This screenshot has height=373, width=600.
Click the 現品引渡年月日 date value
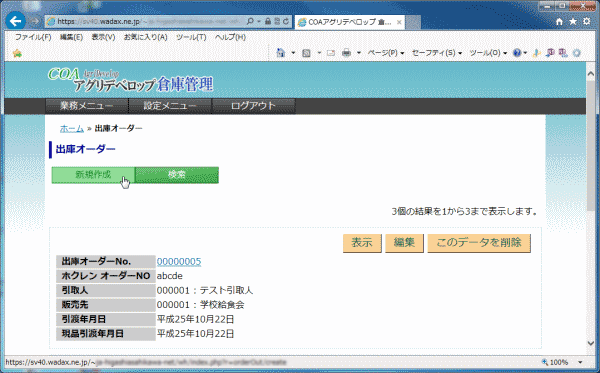[x=196, y=334]
